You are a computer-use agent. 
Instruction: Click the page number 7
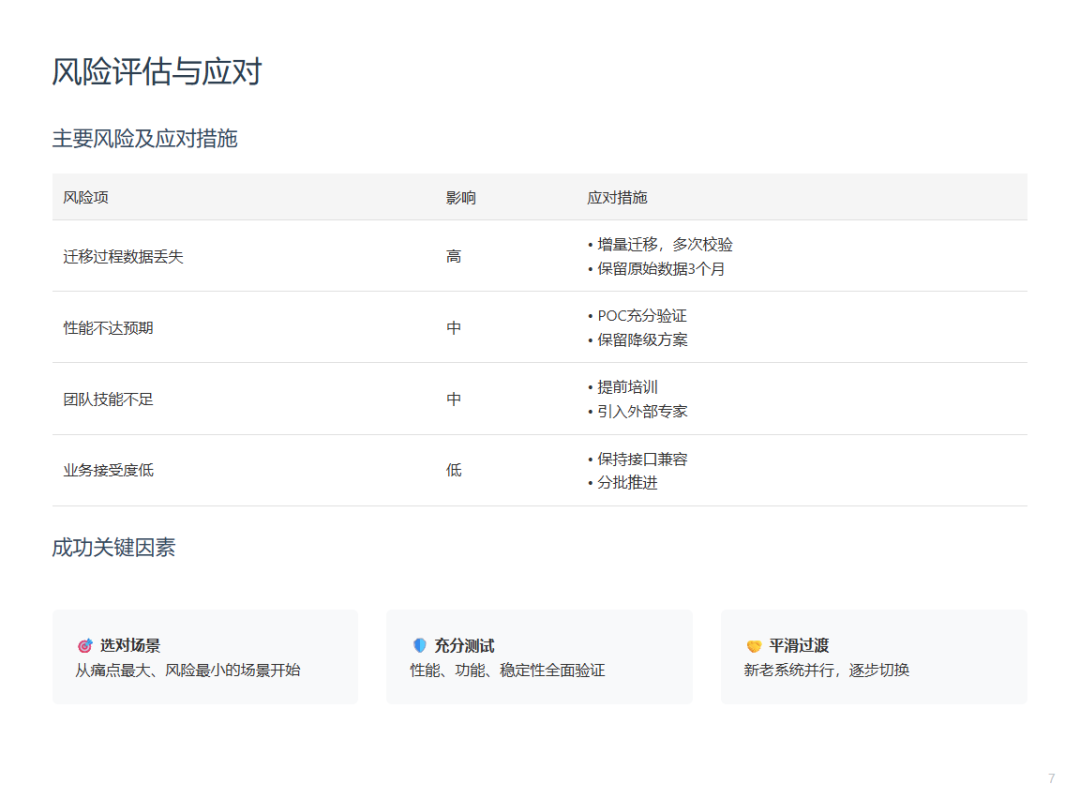point(1051,778)
